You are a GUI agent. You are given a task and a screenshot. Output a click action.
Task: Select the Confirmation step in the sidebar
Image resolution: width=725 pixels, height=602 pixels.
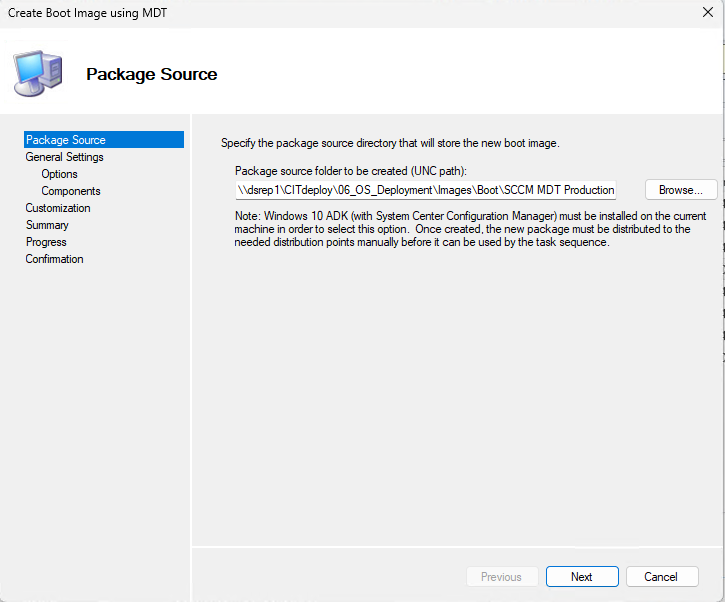pyautogui.click(x=54, y=259)
